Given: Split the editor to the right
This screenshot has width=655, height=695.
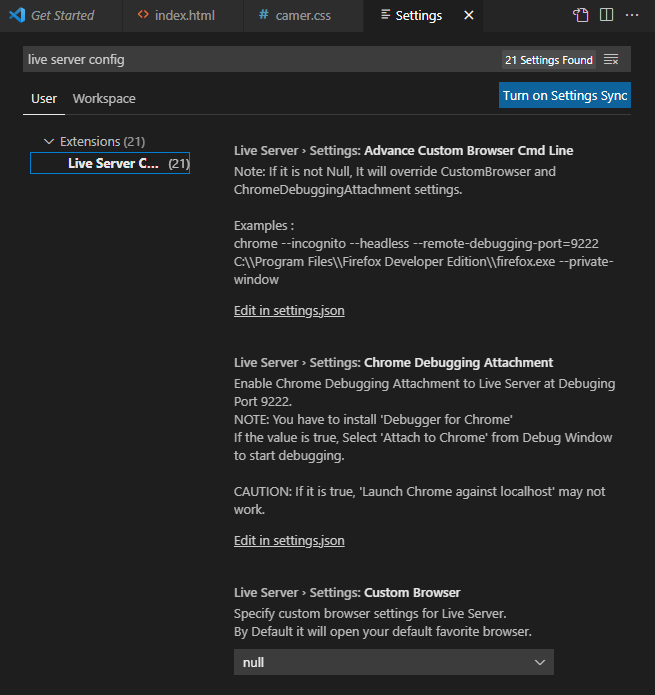Looking at the screenshot, I should pyautogui.click(x=606, y=15).
